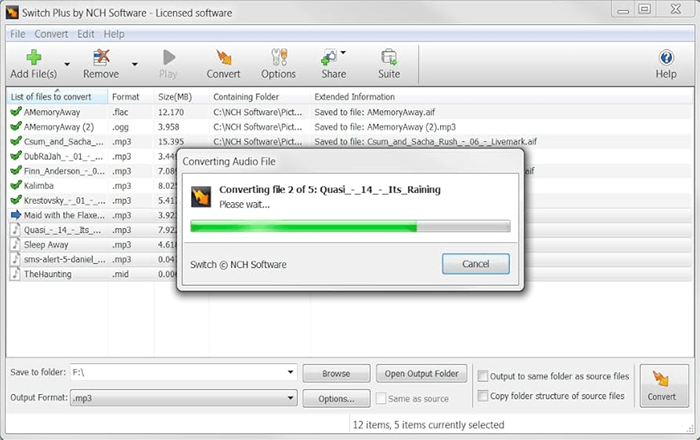
Task: Click the grayed Play toolbar button
Action: 168,64
